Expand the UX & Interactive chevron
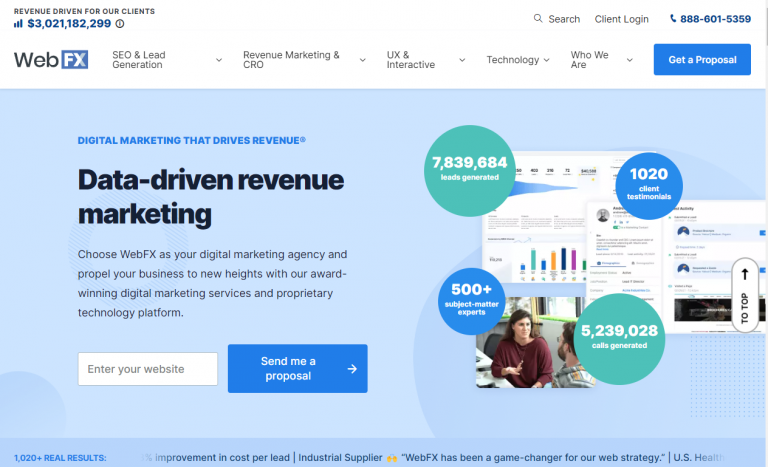This screenshot has height=467, width=768. click(x=462, y=60)
